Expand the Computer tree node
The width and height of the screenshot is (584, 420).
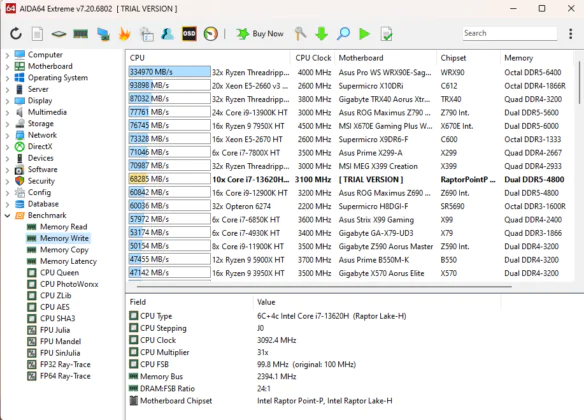(7, 55)
